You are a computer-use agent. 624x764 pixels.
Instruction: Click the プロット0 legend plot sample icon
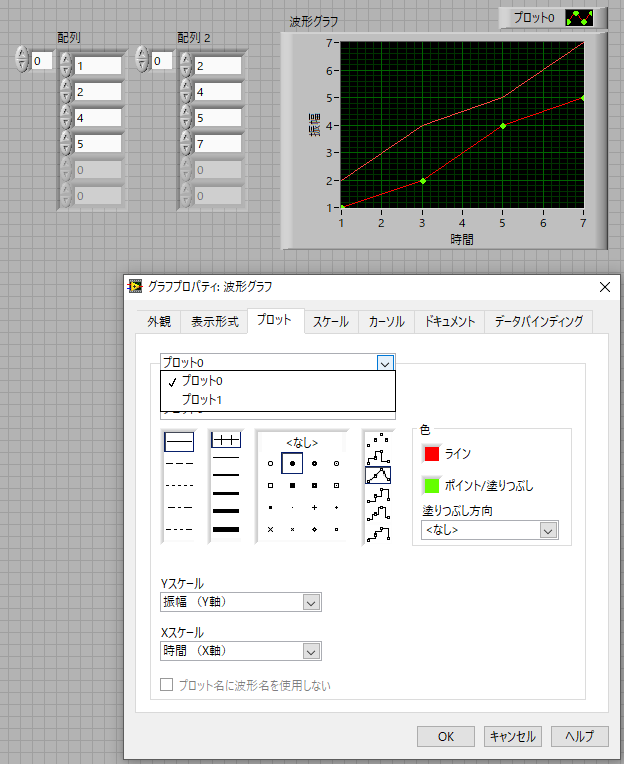579,18
